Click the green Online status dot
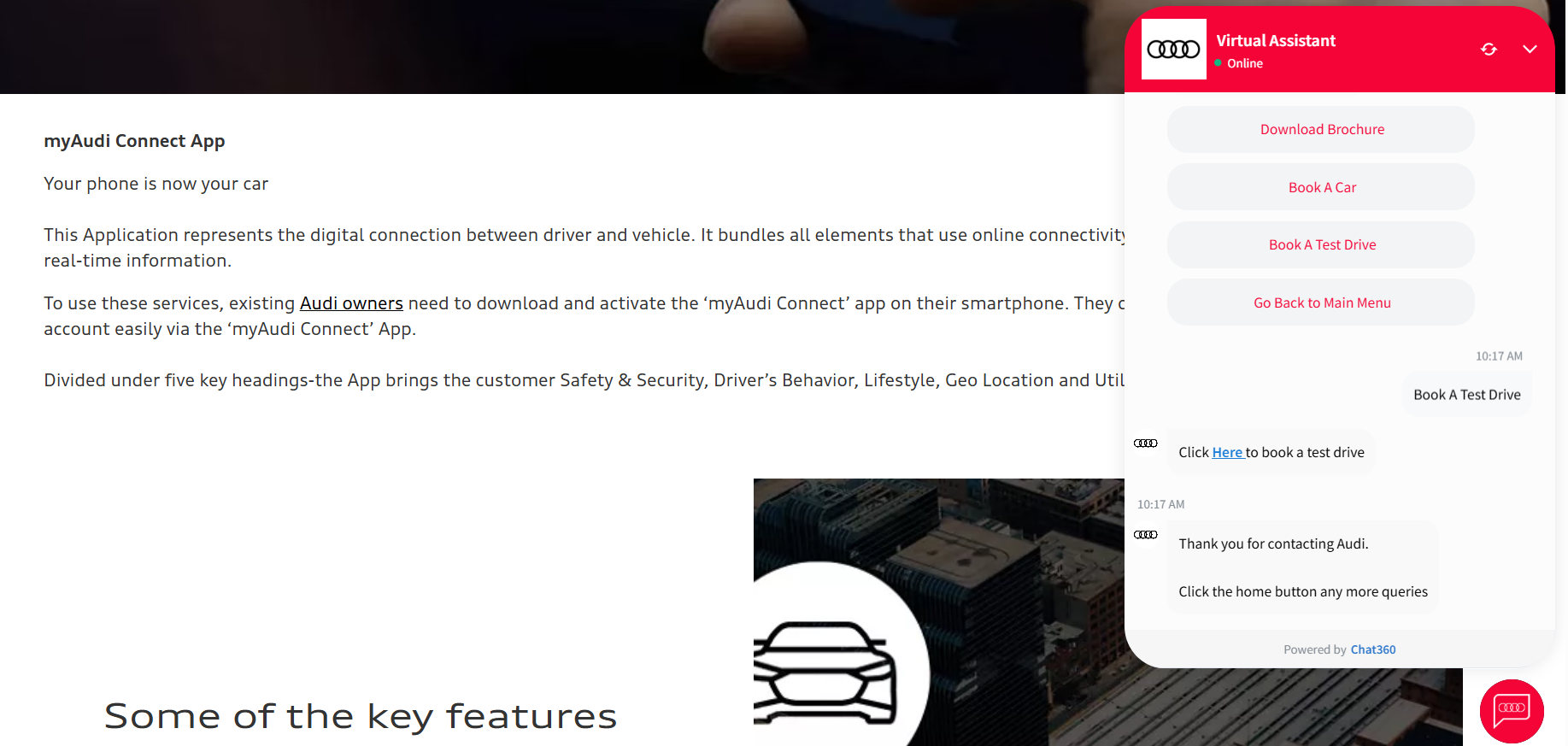 click(x=1219, y=62)
